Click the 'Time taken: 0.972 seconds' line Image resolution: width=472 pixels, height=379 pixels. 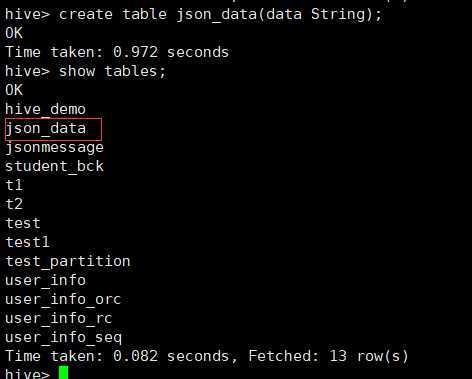tap(117, 52)
